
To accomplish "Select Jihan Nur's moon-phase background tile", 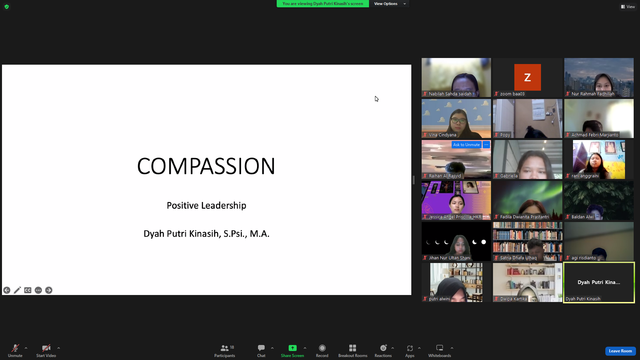I will (456, 242).
